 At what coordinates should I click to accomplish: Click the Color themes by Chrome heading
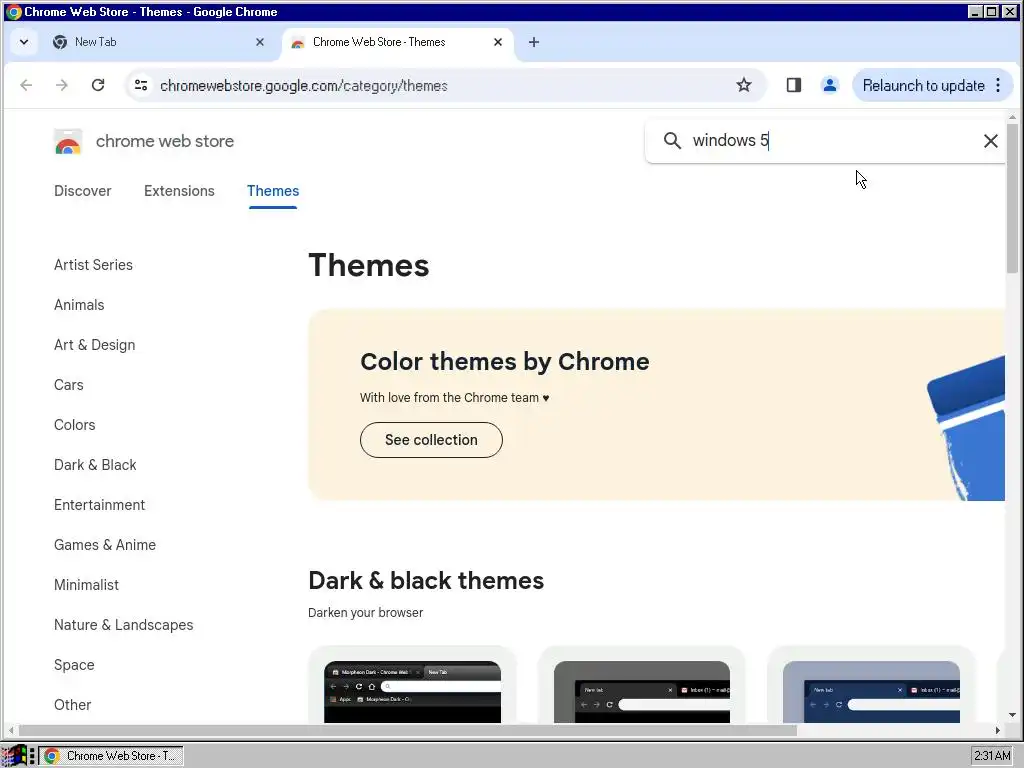[x=504, y=362]
